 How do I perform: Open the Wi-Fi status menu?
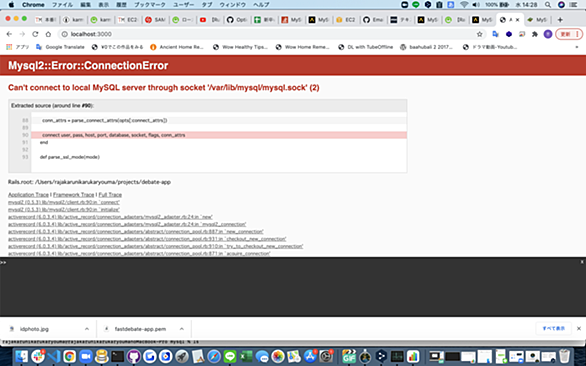point(464,4)
